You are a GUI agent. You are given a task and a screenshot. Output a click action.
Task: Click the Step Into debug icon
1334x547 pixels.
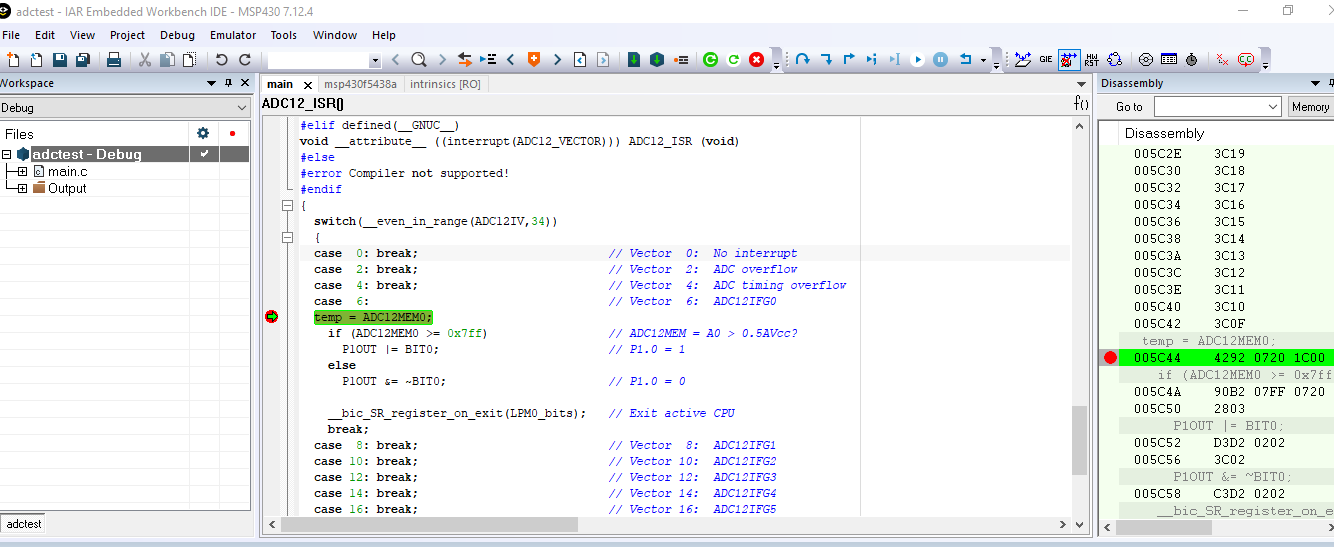tap(826, 60)
